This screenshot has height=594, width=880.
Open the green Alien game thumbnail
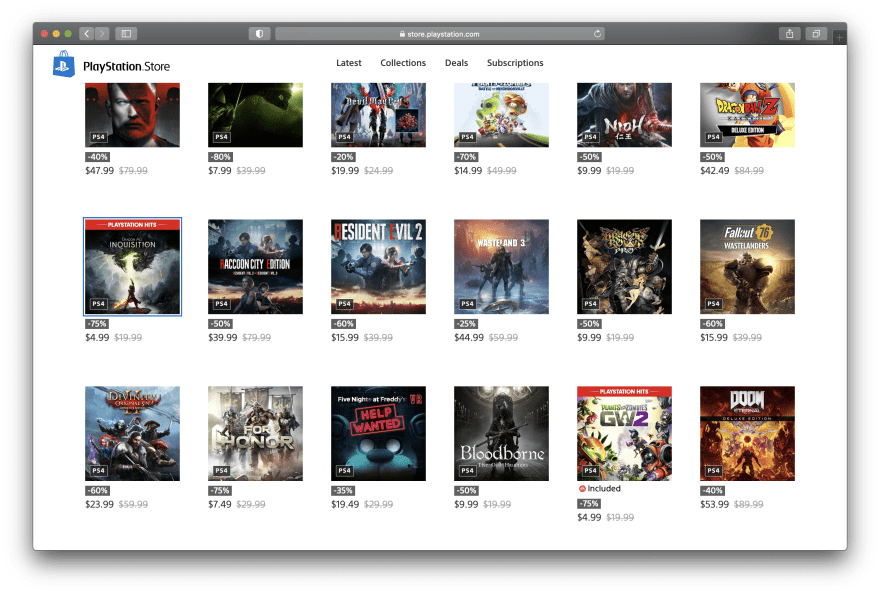click(255, 115)
